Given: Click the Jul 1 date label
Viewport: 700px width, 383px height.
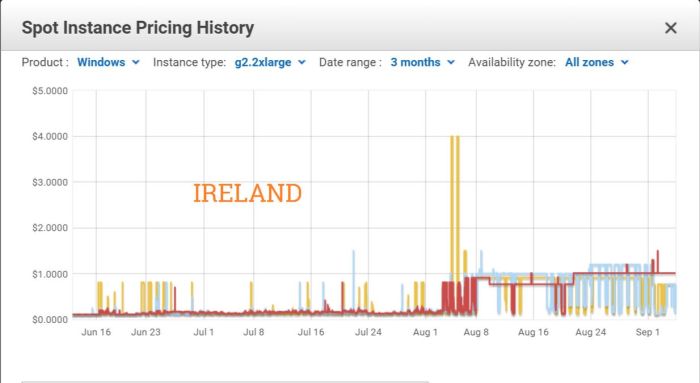Looking at the screenshot, I should 204,332.
